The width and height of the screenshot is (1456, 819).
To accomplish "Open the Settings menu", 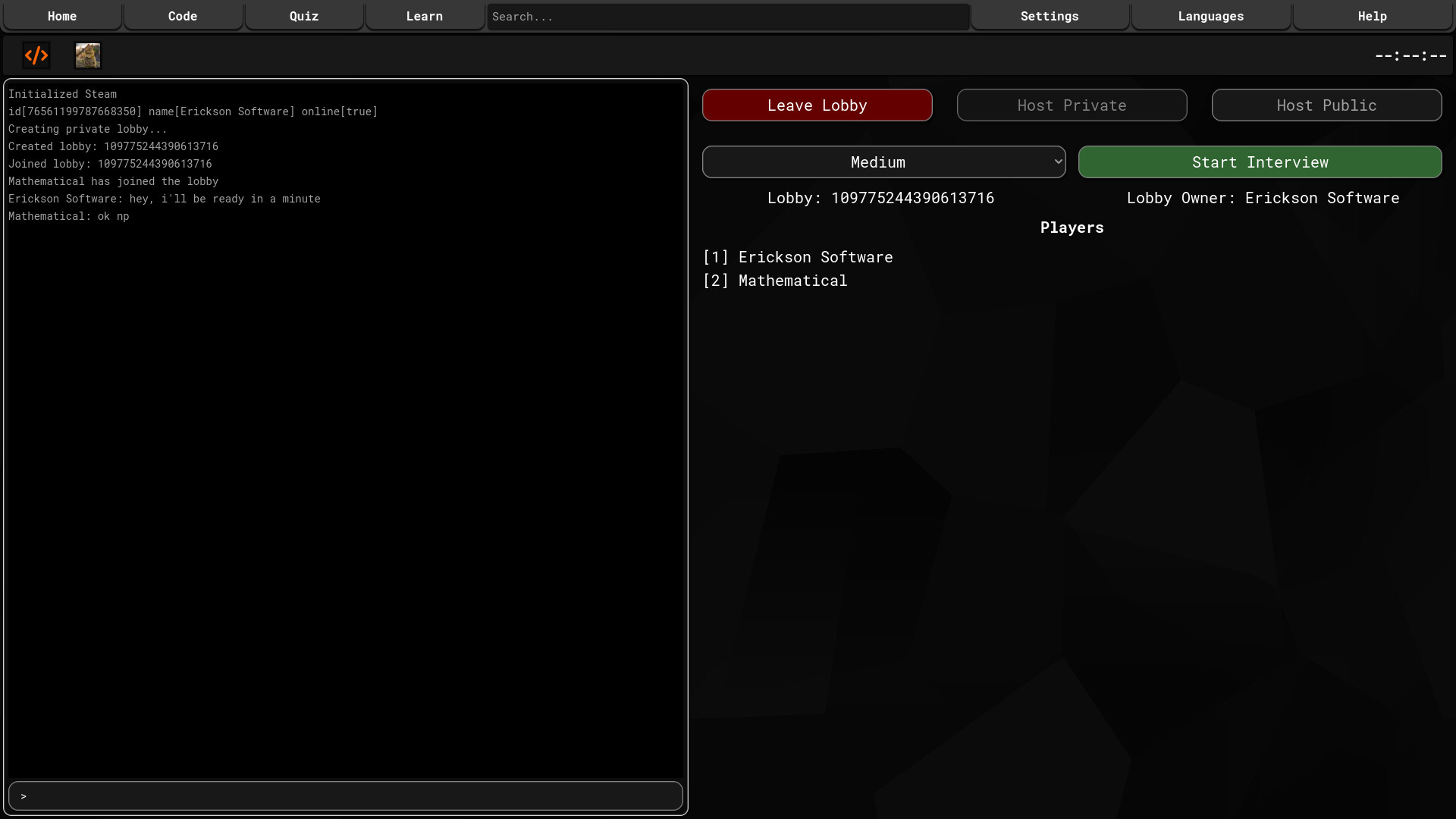I will pos(1050,16).
